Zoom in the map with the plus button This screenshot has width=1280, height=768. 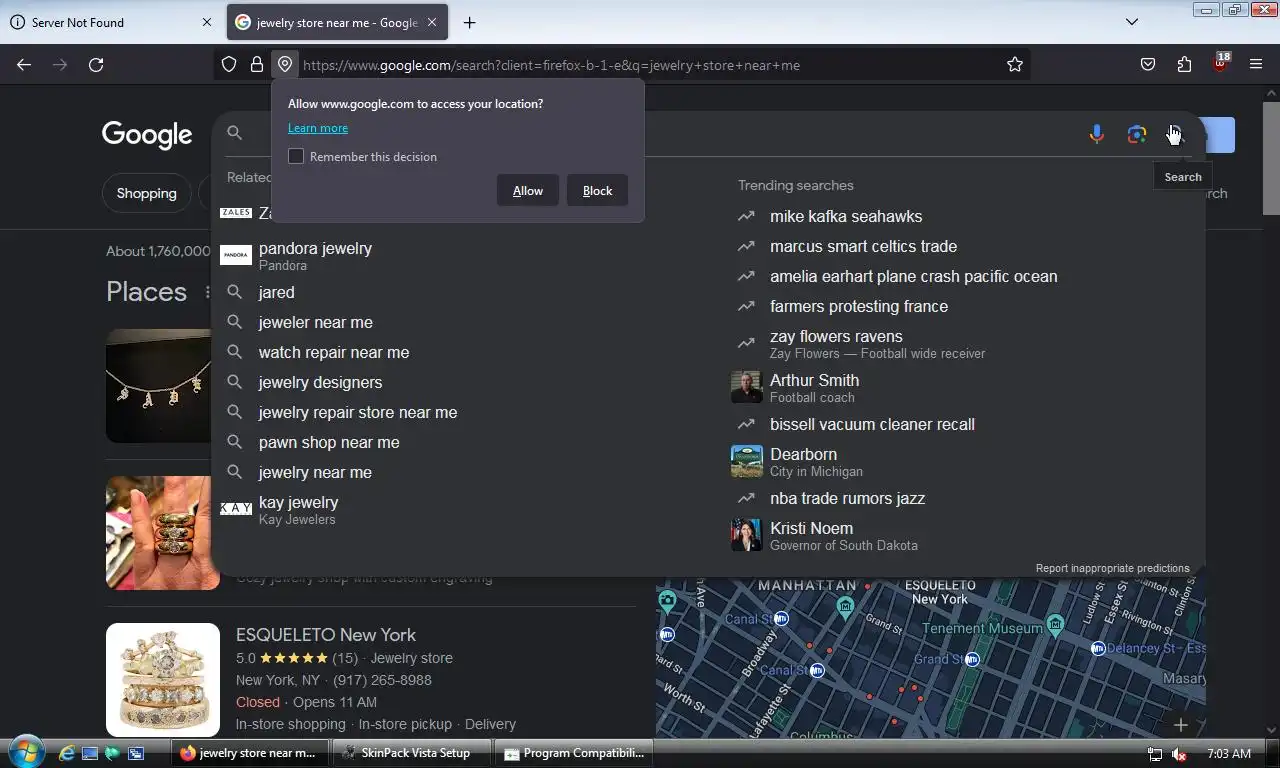coord(1181,725)
